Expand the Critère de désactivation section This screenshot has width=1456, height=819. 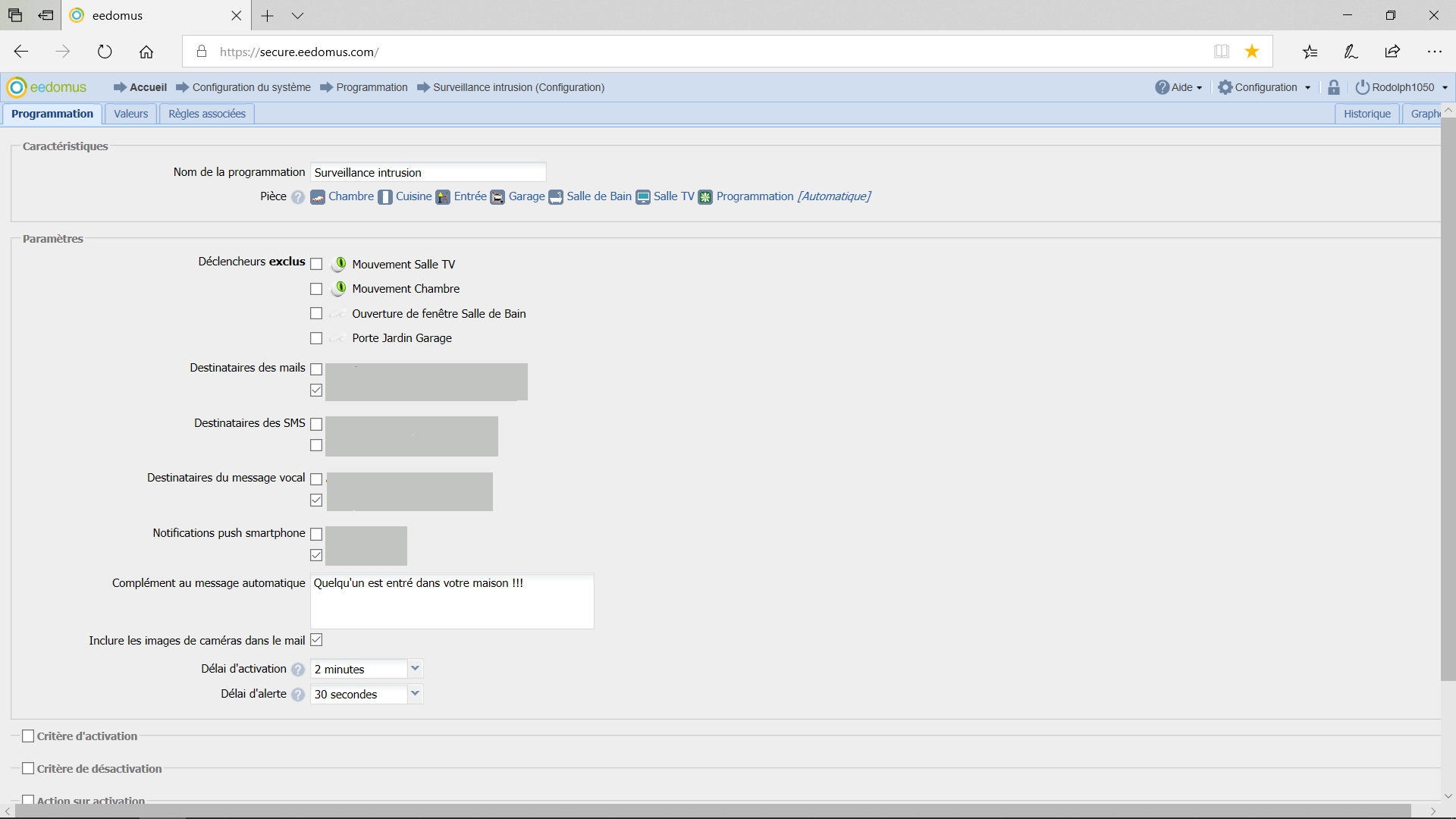(28, 768)
